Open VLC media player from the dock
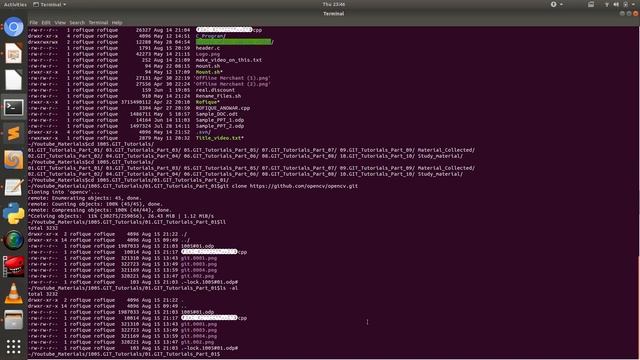 (13, 293)
